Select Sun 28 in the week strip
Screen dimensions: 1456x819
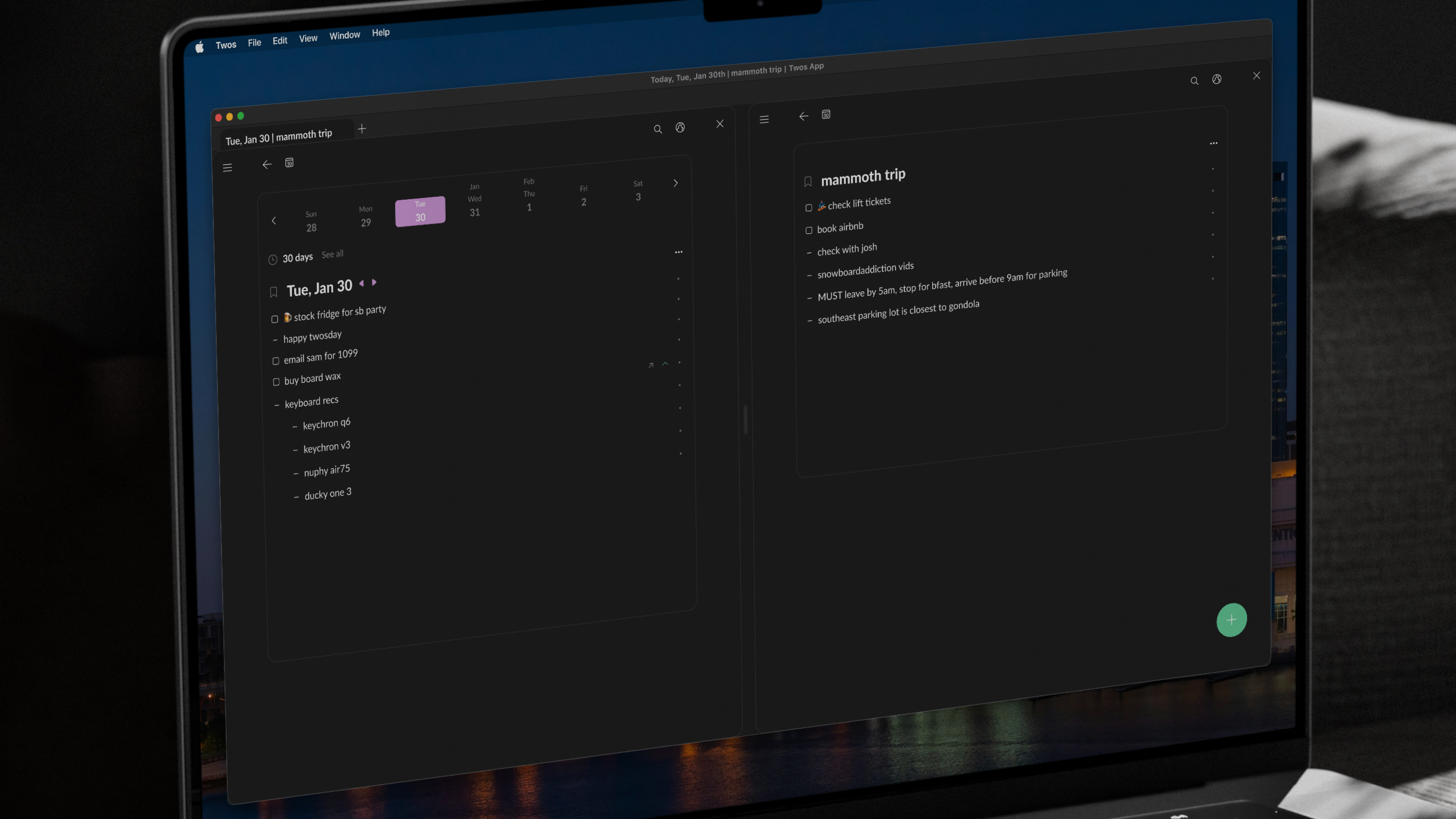pyautogui.click(x=311, y=222)
